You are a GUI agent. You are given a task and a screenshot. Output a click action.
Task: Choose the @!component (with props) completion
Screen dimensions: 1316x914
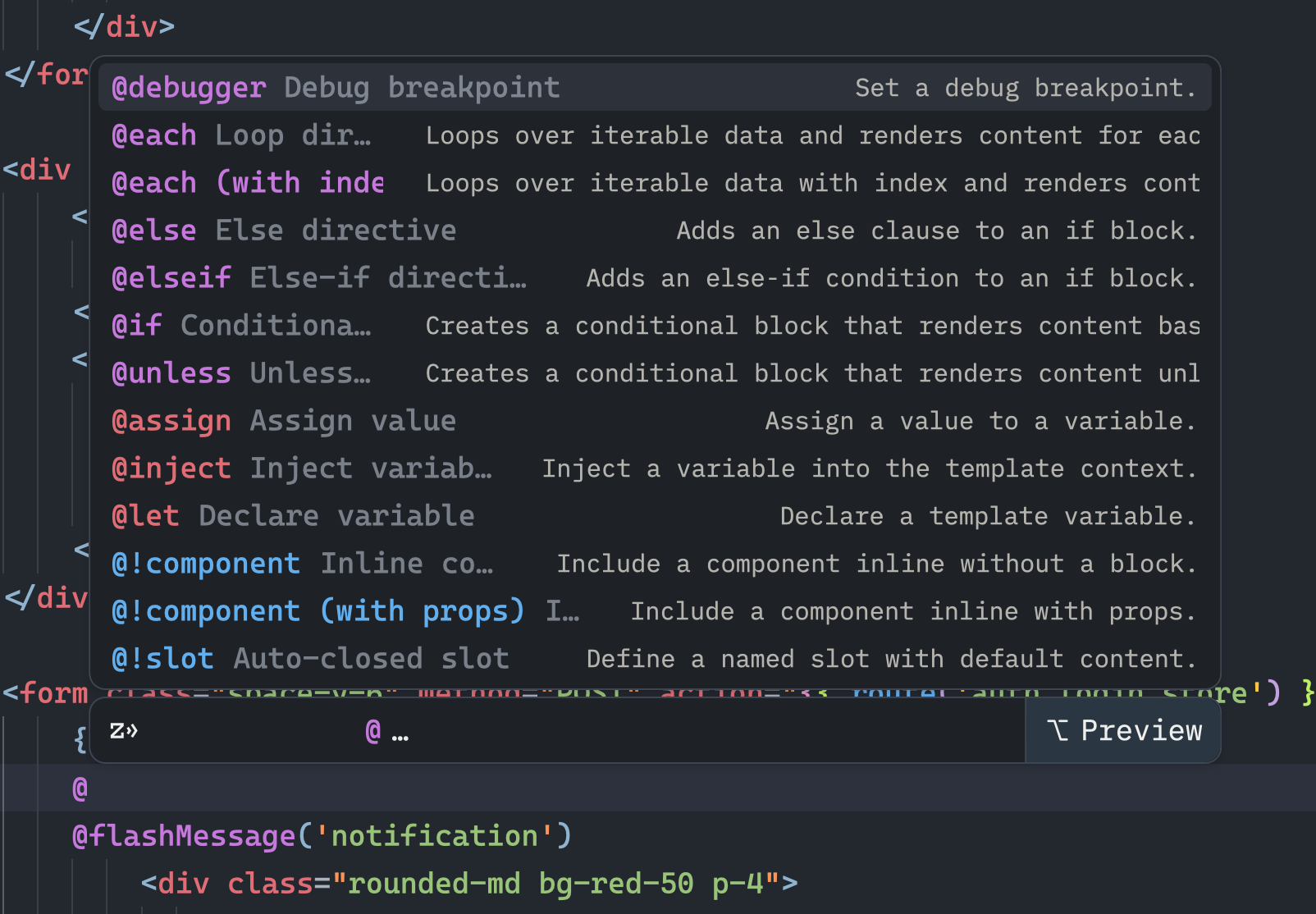[655, 610]
